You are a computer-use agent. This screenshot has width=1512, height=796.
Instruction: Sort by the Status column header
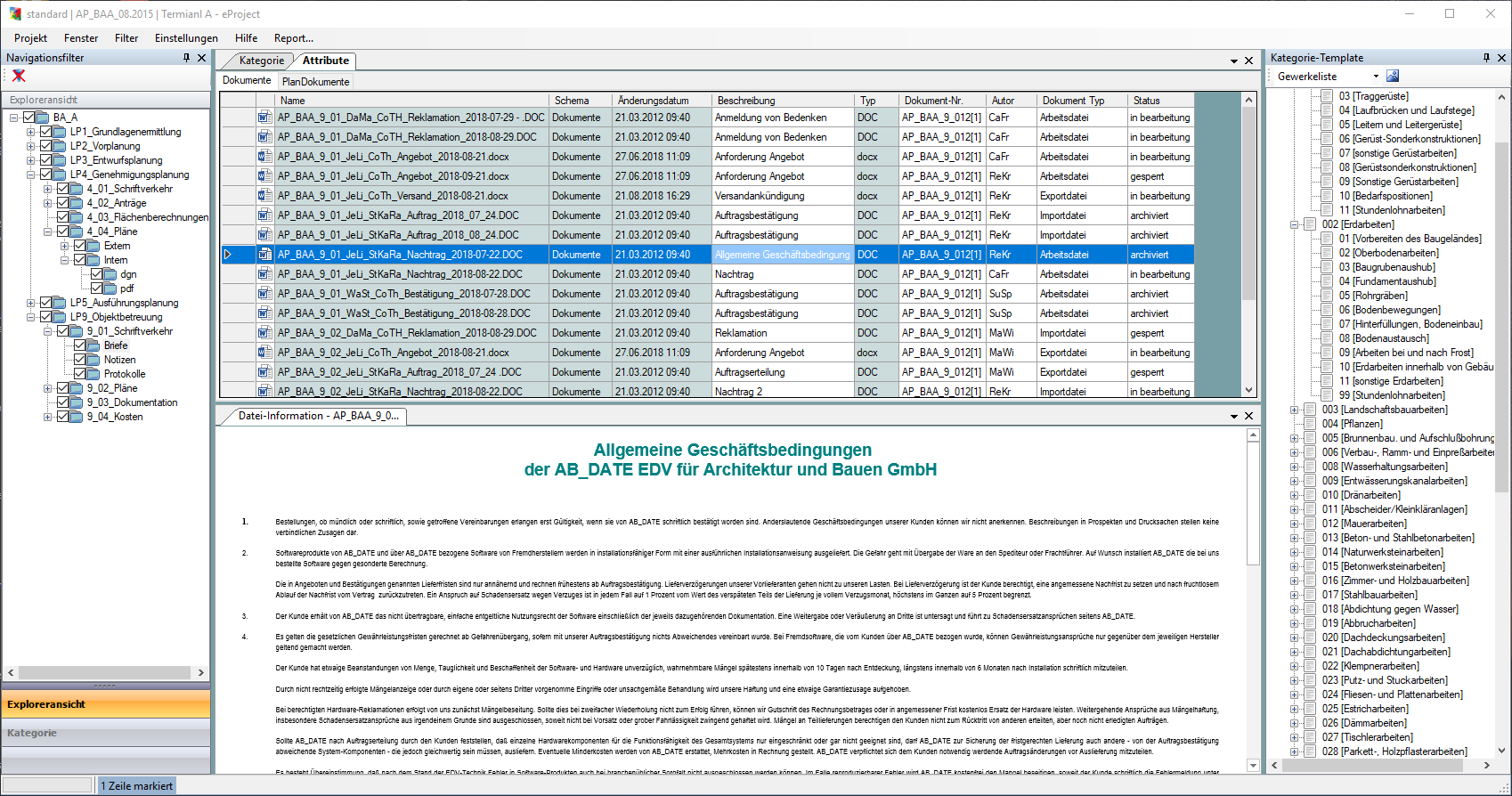click(x=1159, y=101)
